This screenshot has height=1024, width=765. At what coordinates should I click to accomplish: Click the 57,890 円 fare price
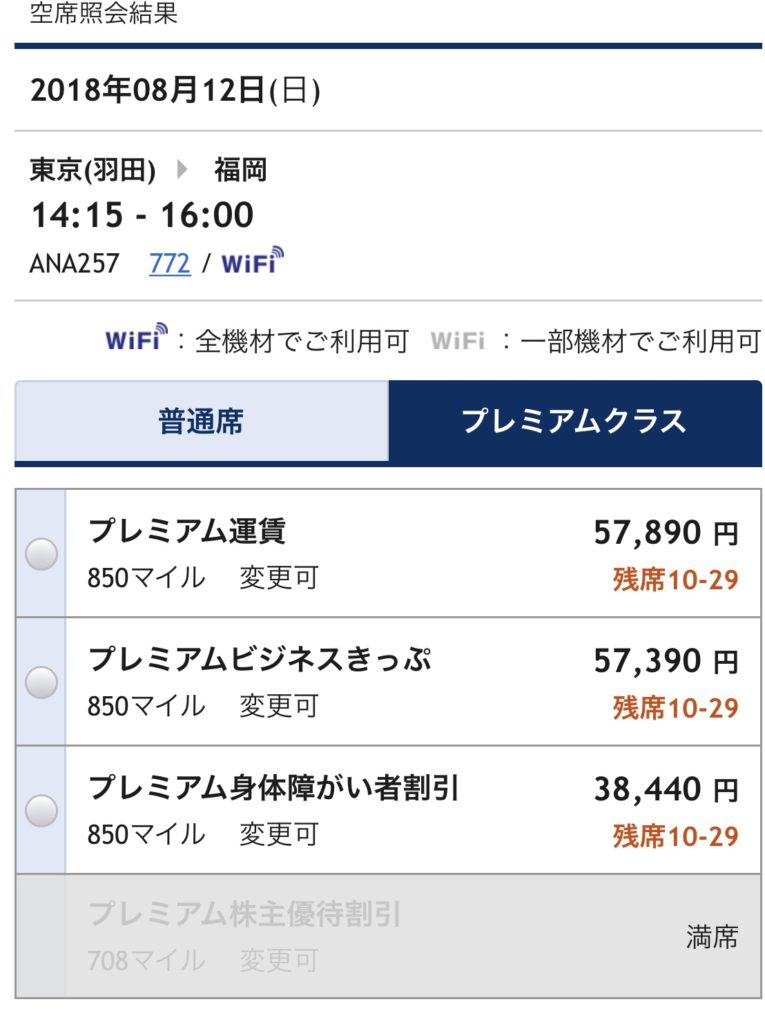pyautogui.click(x=666, y=533)
